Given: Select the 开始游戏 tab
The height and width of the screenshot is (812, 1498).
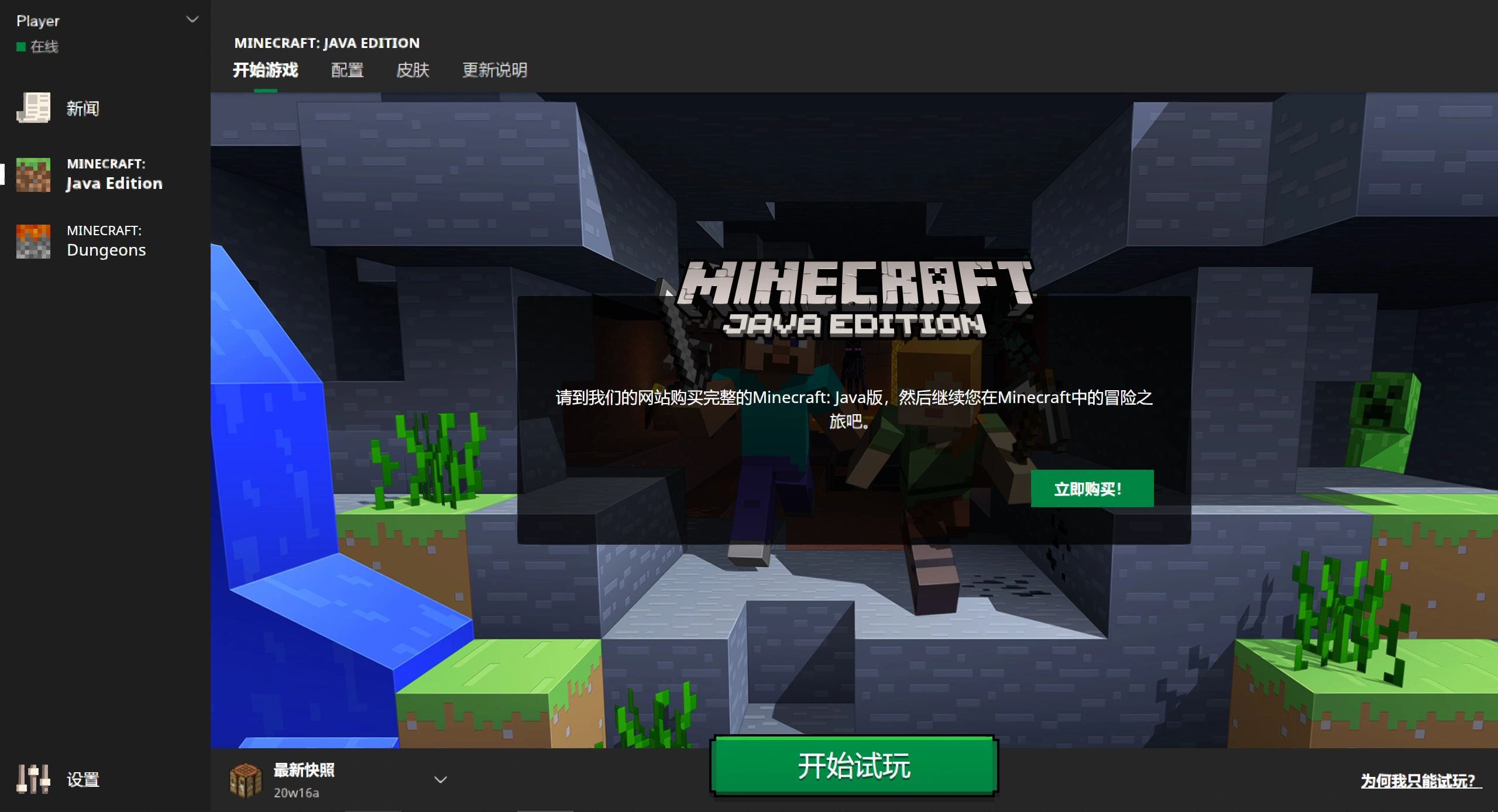Looking at the screenshot, I should click(x=266, y=70).
